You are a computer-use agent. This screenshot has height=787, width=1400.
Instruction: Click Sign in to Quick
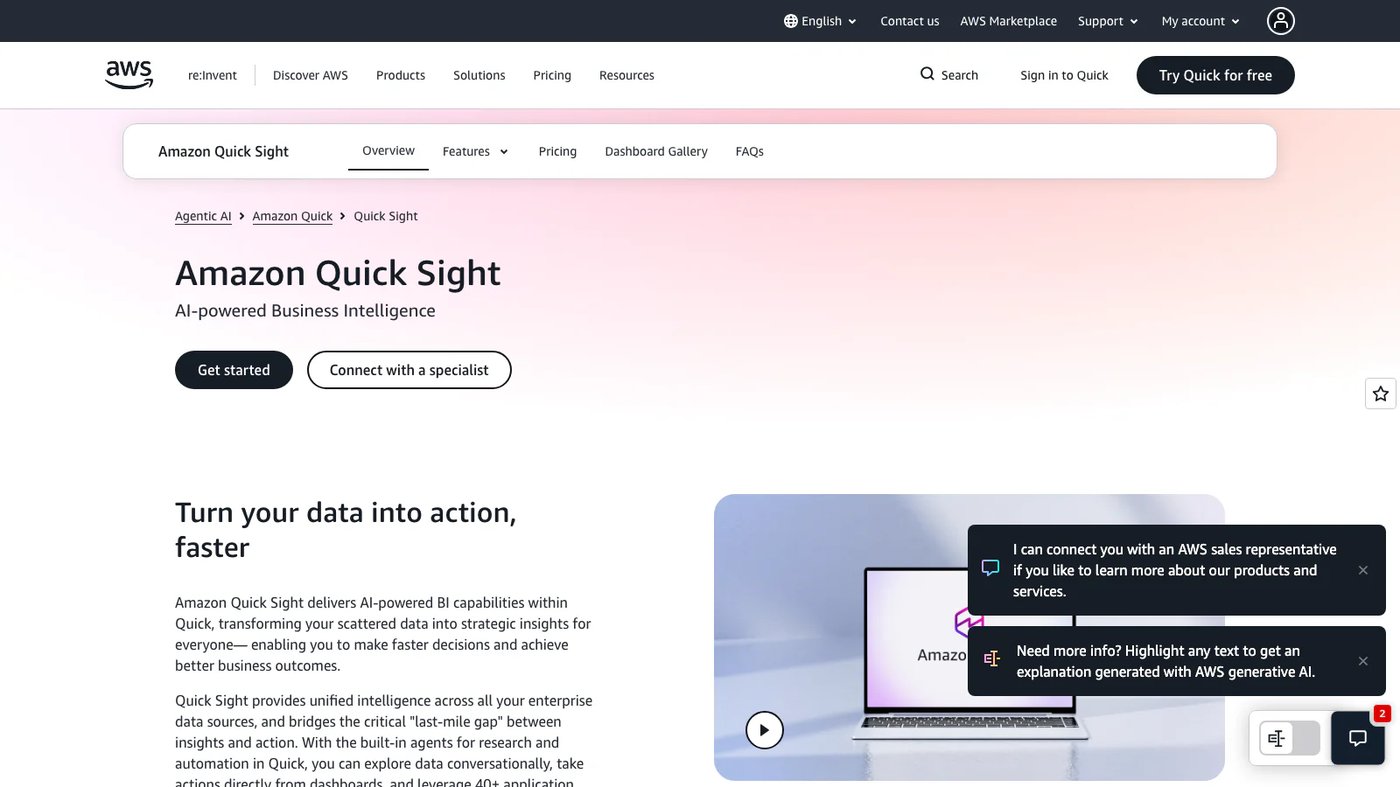[1064, 75]
